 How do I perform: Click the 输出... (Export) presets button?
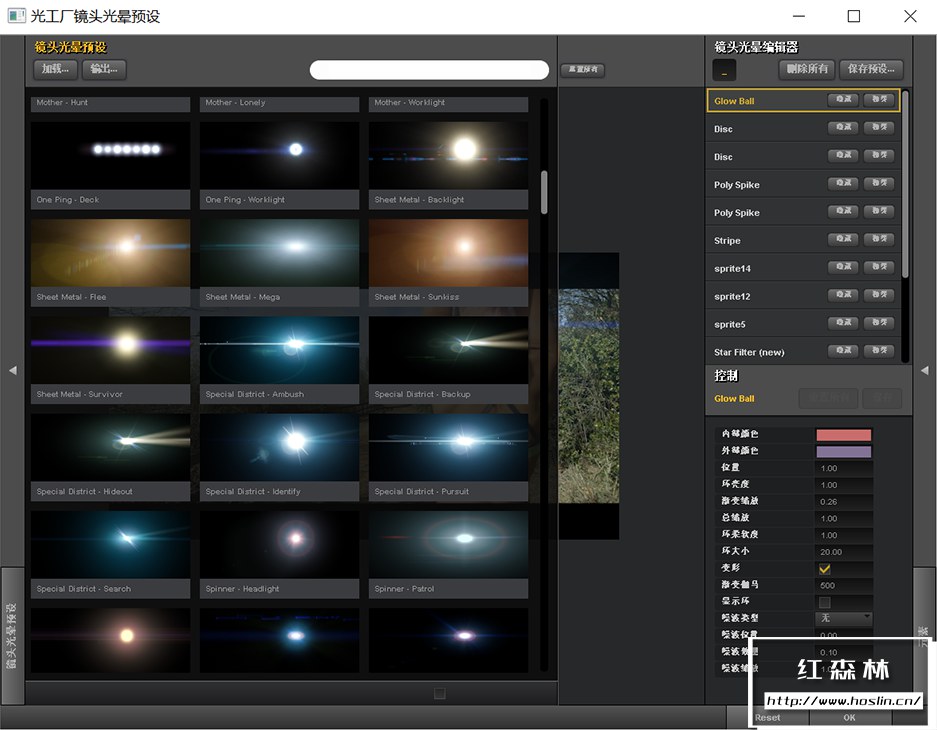tap(104, 69)
